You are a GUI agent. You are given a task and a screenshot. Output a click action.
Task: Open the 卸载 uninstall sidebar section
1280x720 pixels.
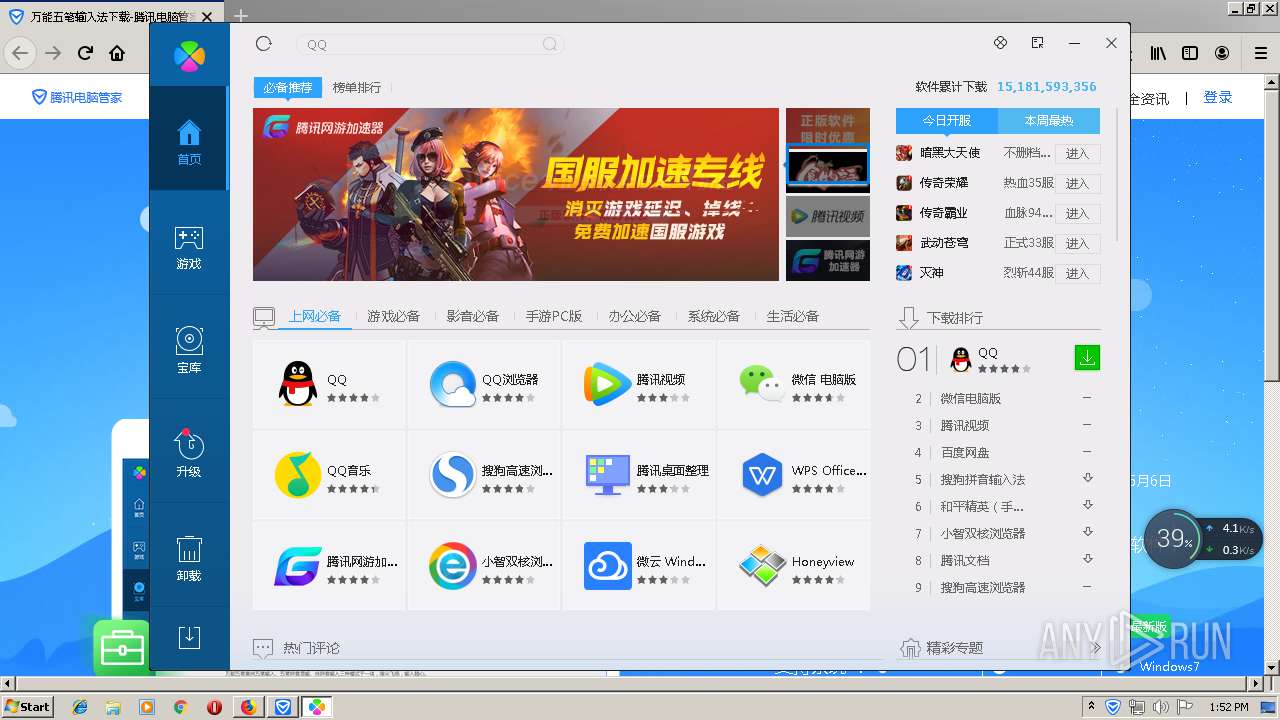point(189,558)
